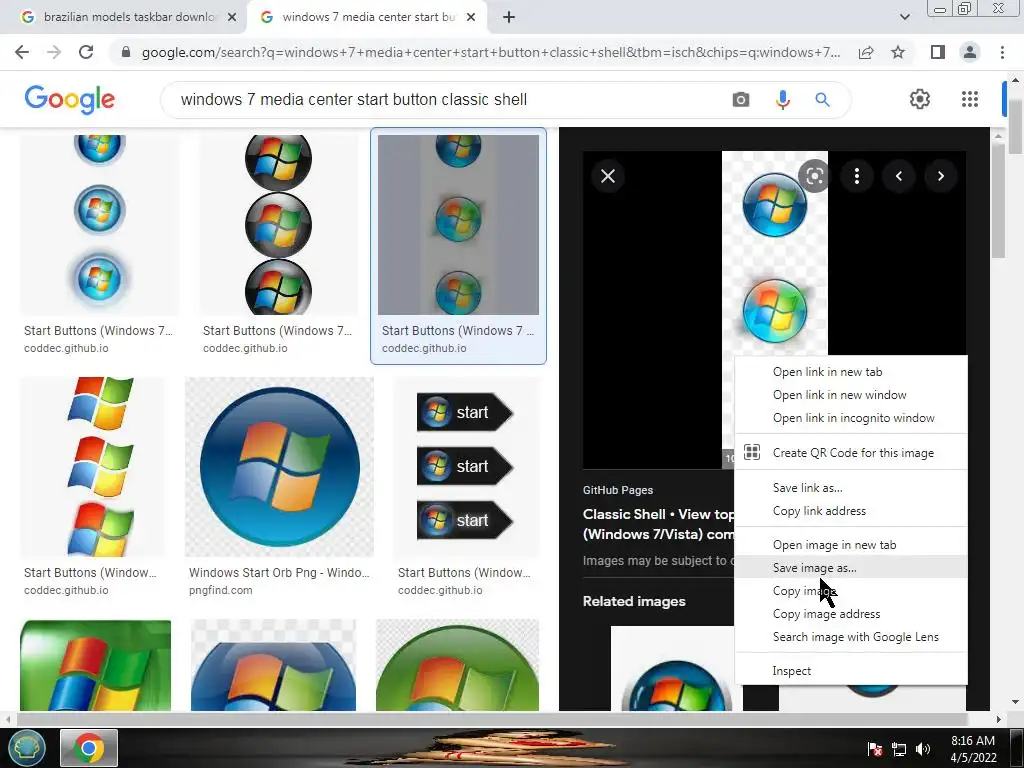
Task: Open the green Windows orb thumbnail
Action: (458, 665)
